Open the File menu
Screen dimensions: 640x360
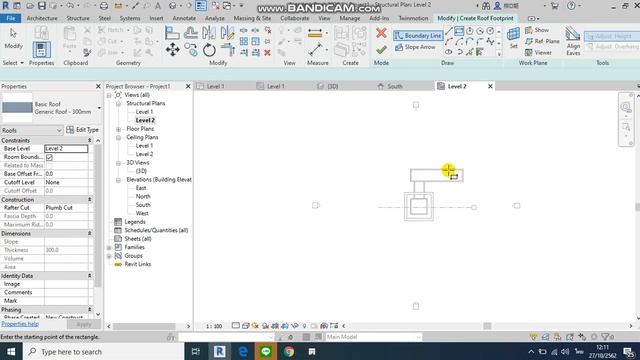pos(11,18)
